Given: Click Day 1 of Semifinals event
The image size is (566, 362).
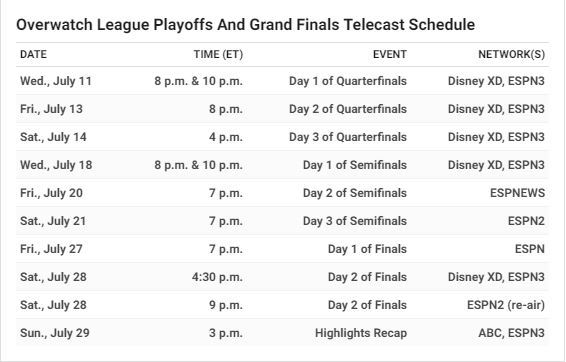Looking at the screenshot, I should click(355, 165).
